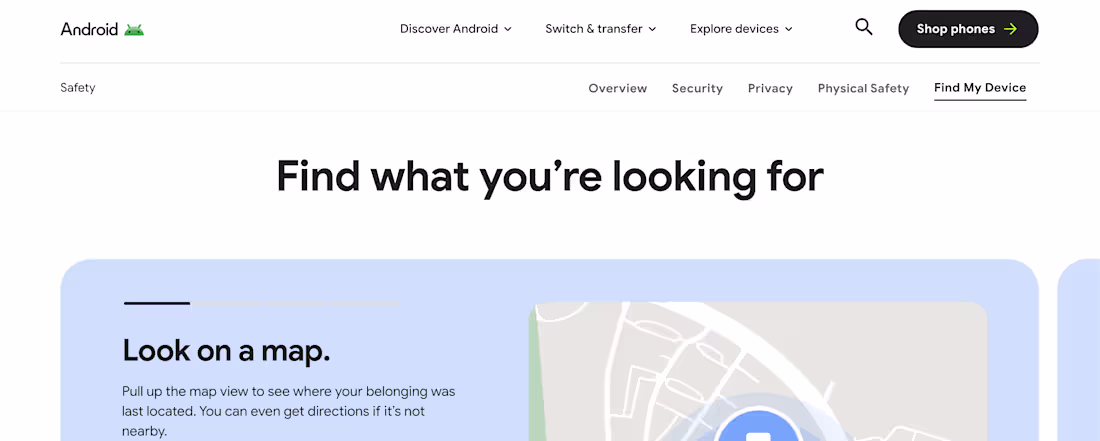The height and width of the screenshot is (441, 1100).
Task: Click the arrow inside Shop phones button
Action: click(x=1011, y=29)
